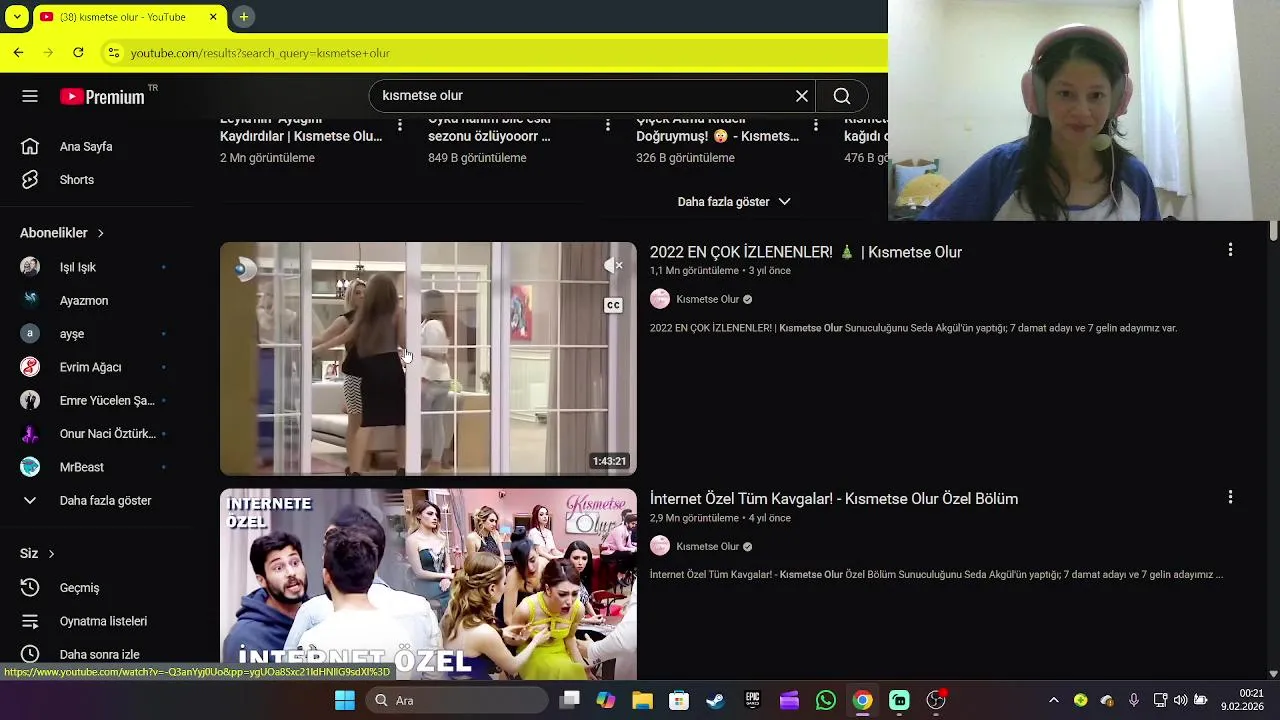The image size is (1280, 720).
Task: Open WhatsApp from the taskbar
Action: pos(825,700)
